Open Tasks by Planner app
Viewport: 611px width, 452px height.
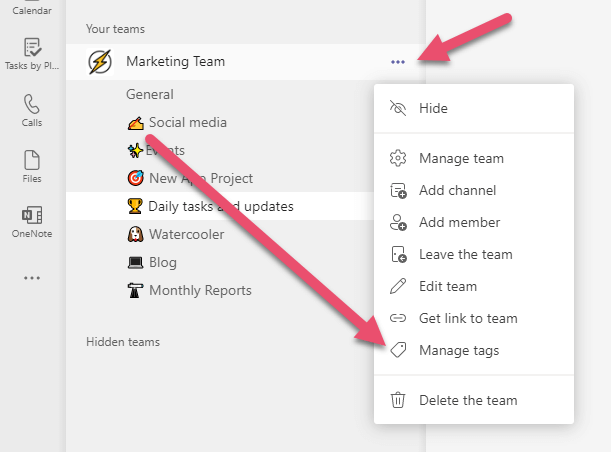[32, 54]
